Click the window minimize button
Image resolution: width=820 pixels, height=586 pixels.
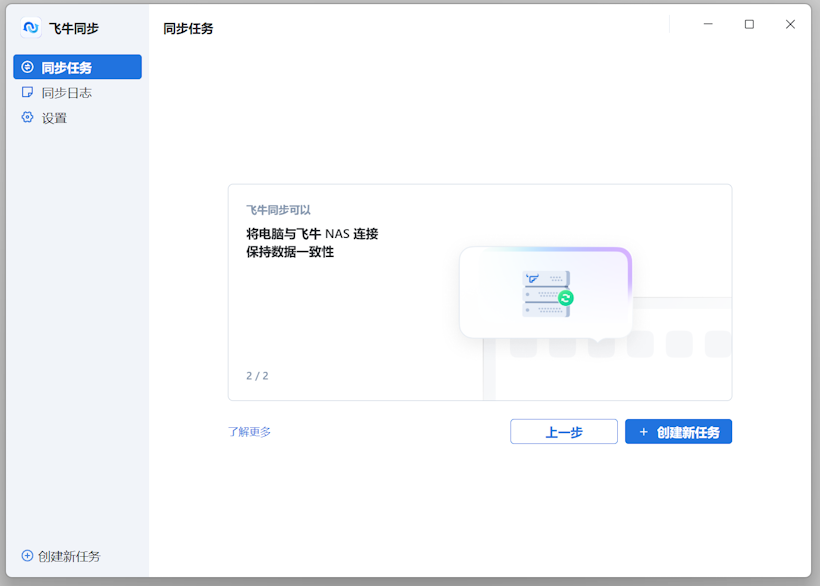pyautogui.click(x=708, y=23)
